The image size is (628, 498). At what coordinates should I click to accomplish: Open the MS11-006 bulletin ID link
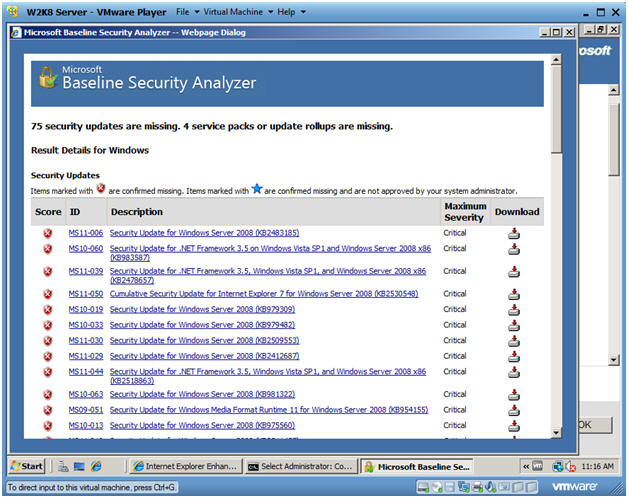pos(86,233)
